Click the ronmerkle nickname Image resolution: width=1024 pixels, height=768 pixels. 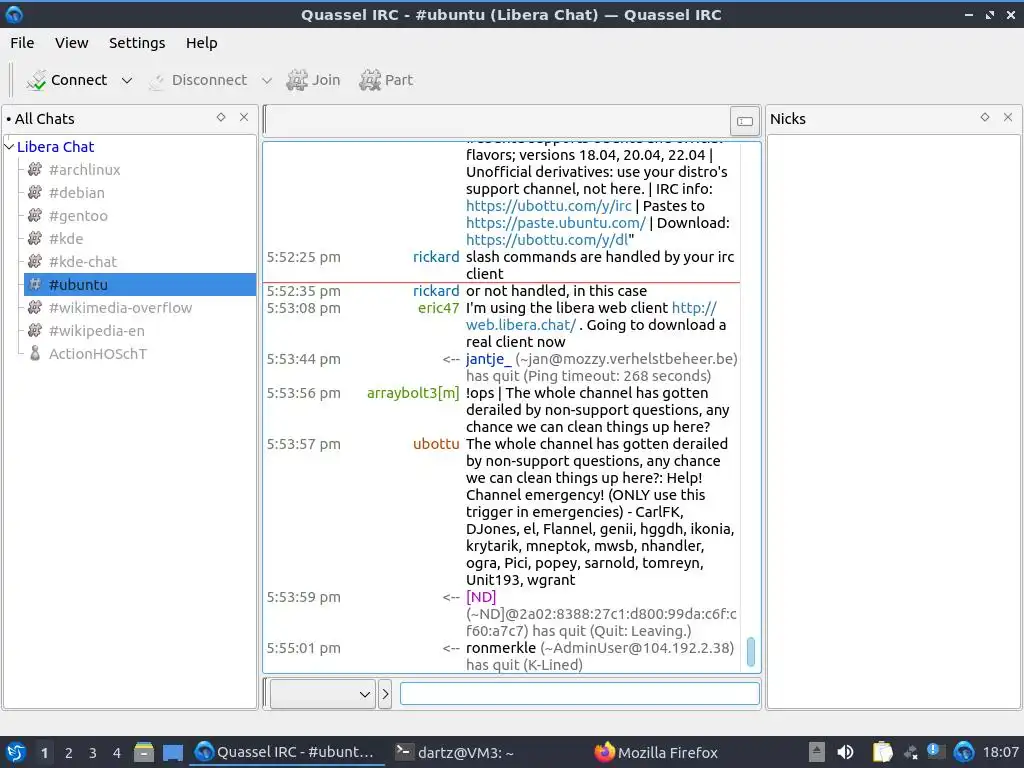500,648
